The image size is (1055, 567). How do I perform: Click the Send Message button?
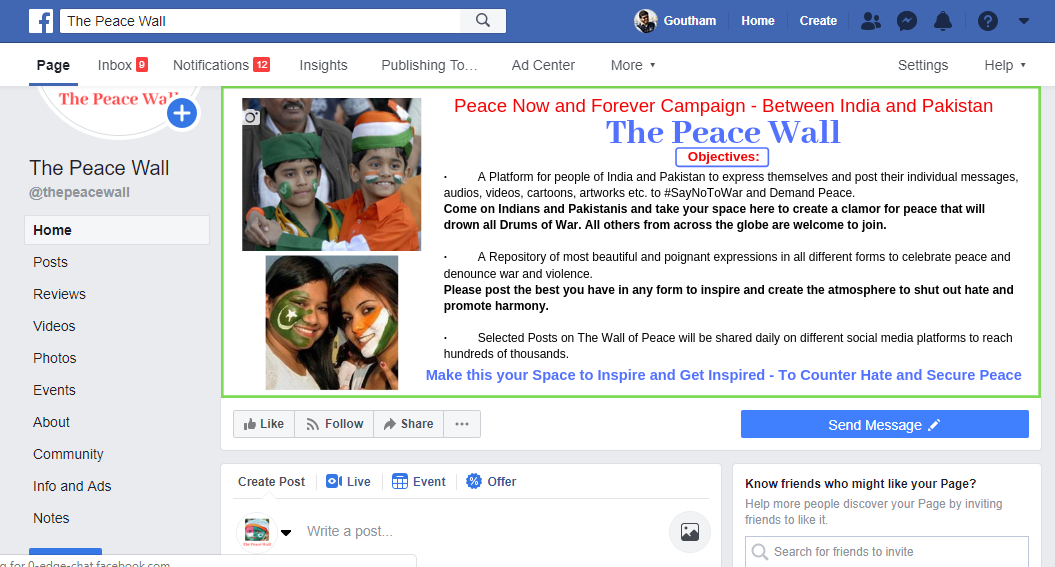[x=885, y=424]
